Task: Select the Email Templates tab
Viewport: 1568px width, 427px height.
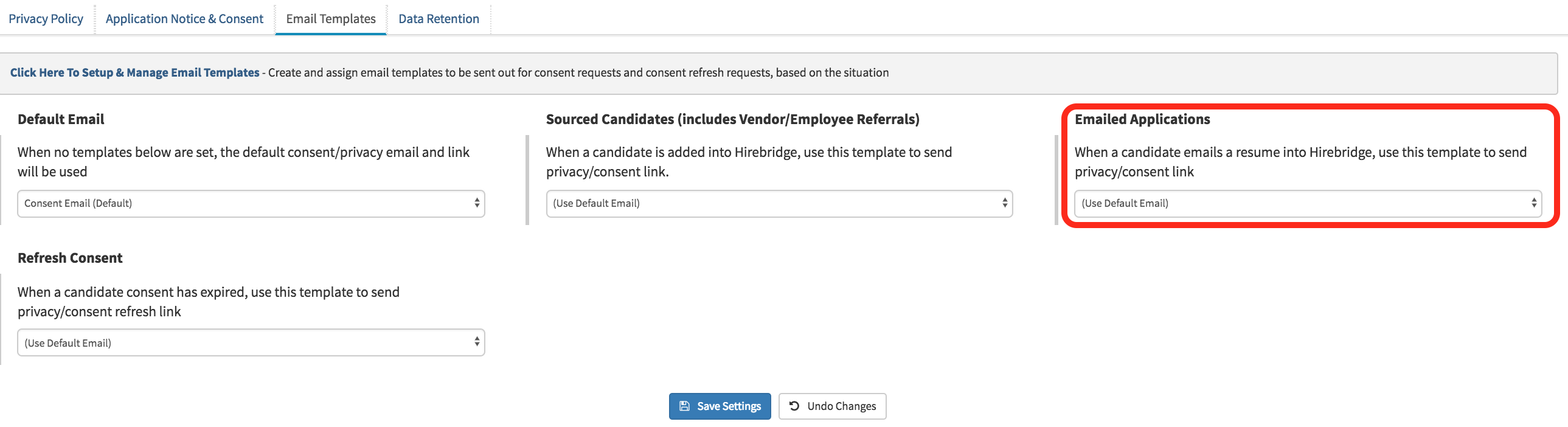Action: pos(330,18)
